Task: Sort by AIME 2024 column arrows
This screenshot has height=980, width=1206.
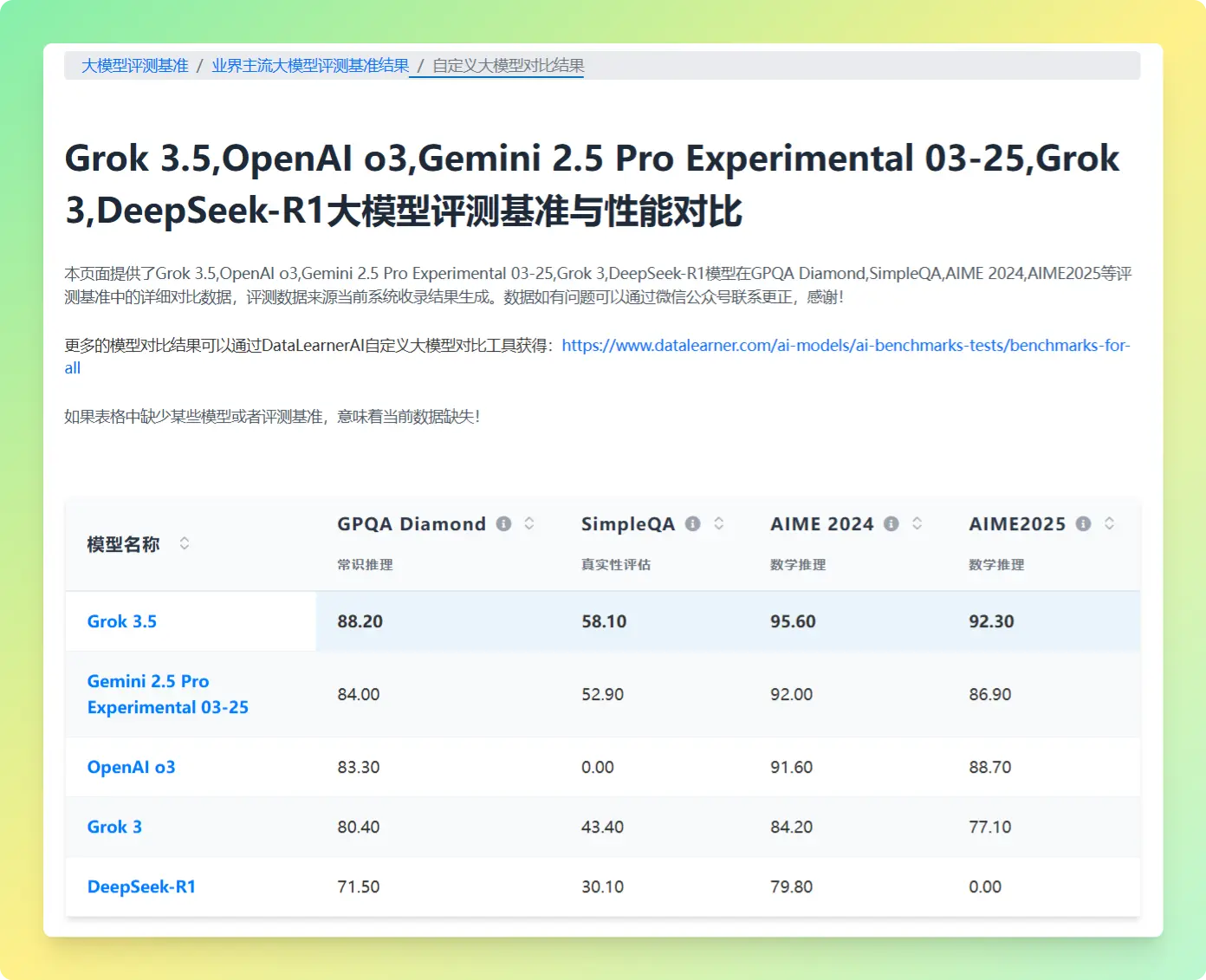Action: pyautogui.click(x=917, y=523)
